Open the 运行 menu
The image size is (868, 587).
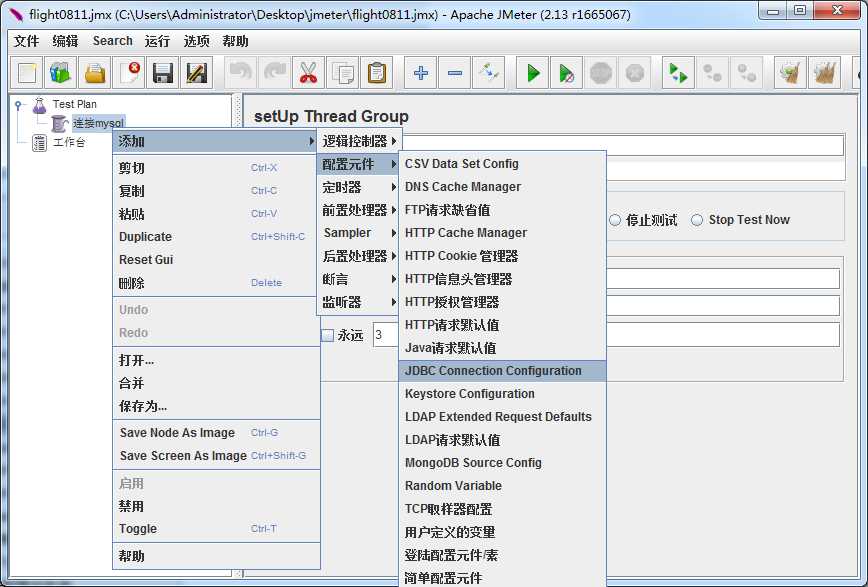click(157, 41)
